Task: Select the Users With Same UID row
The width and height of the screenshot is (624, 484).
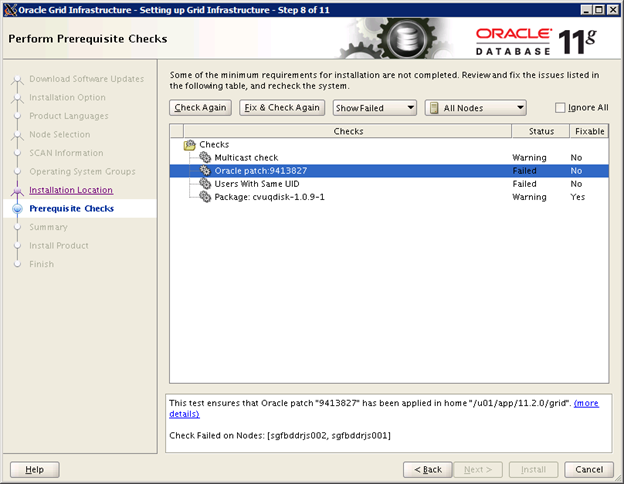Action: pyautogui.click(x=389, y=184)
